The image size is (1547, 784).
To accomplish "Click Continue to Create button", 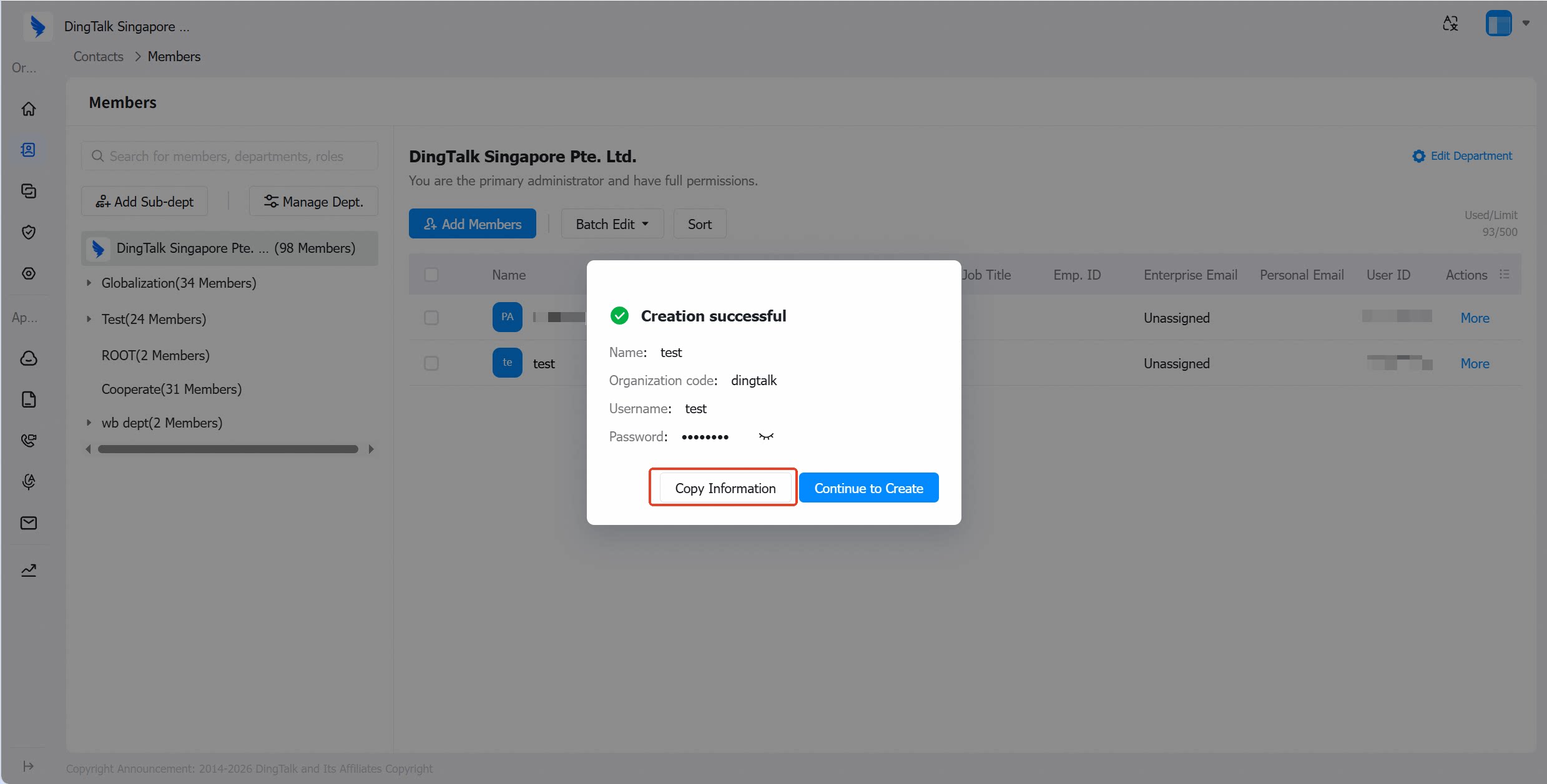I will [869, 488].
